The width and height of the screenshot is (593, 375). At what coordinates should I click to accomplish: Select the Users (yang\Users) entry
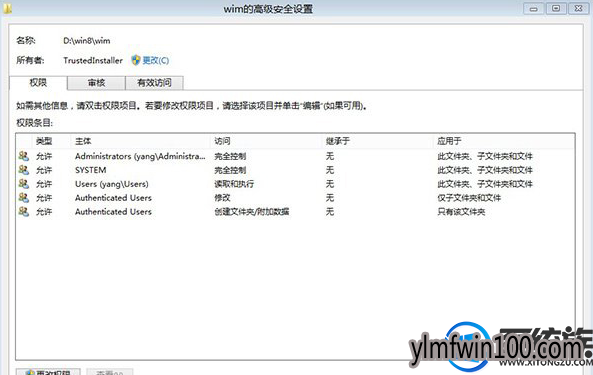pyautogui.click(x=112, y=184)
